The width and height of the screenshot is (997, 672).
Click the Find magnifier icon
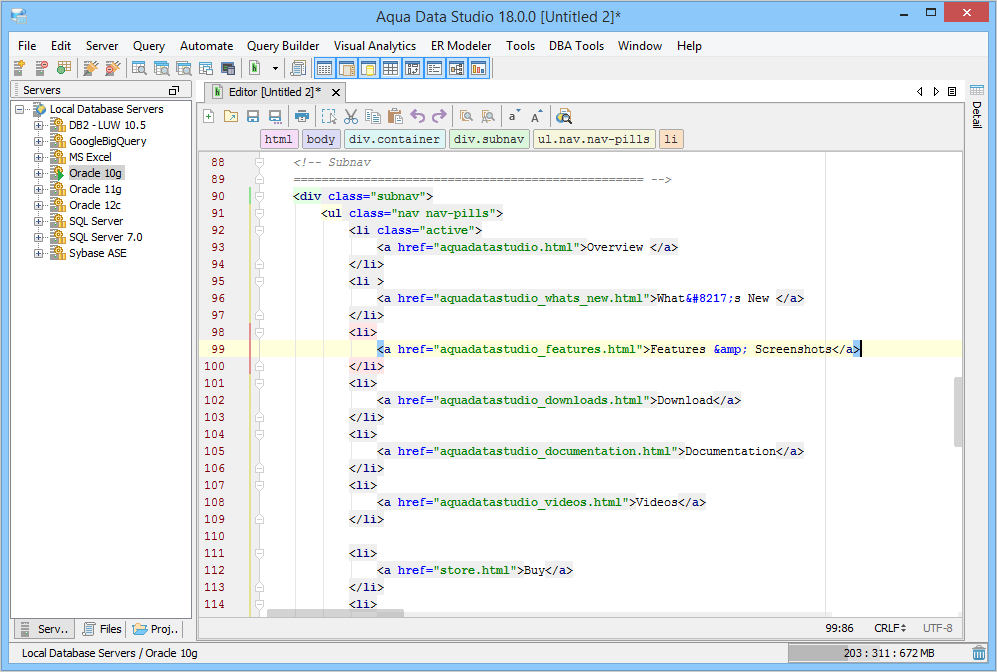[x=466, y=116]
